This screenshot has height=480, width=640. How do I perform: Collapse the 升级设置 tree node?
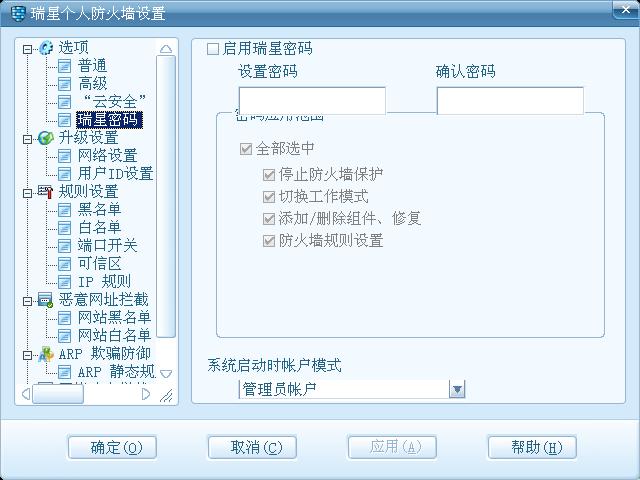pos(27,140)
